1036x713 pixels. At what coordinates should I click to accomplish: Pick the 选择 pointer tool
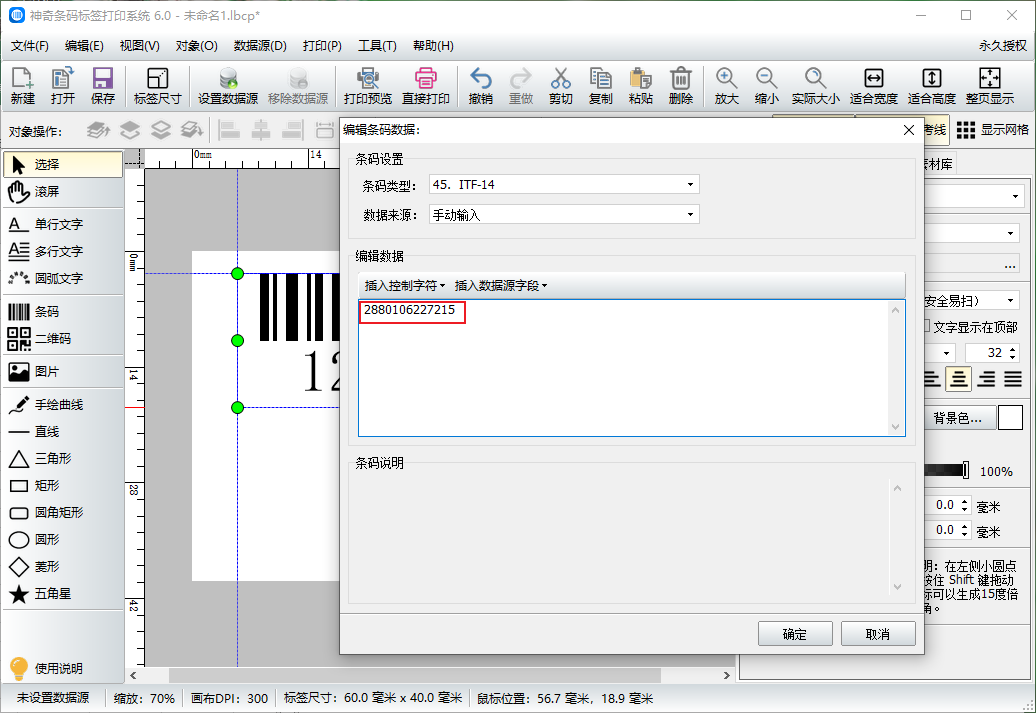click(63, 165)
